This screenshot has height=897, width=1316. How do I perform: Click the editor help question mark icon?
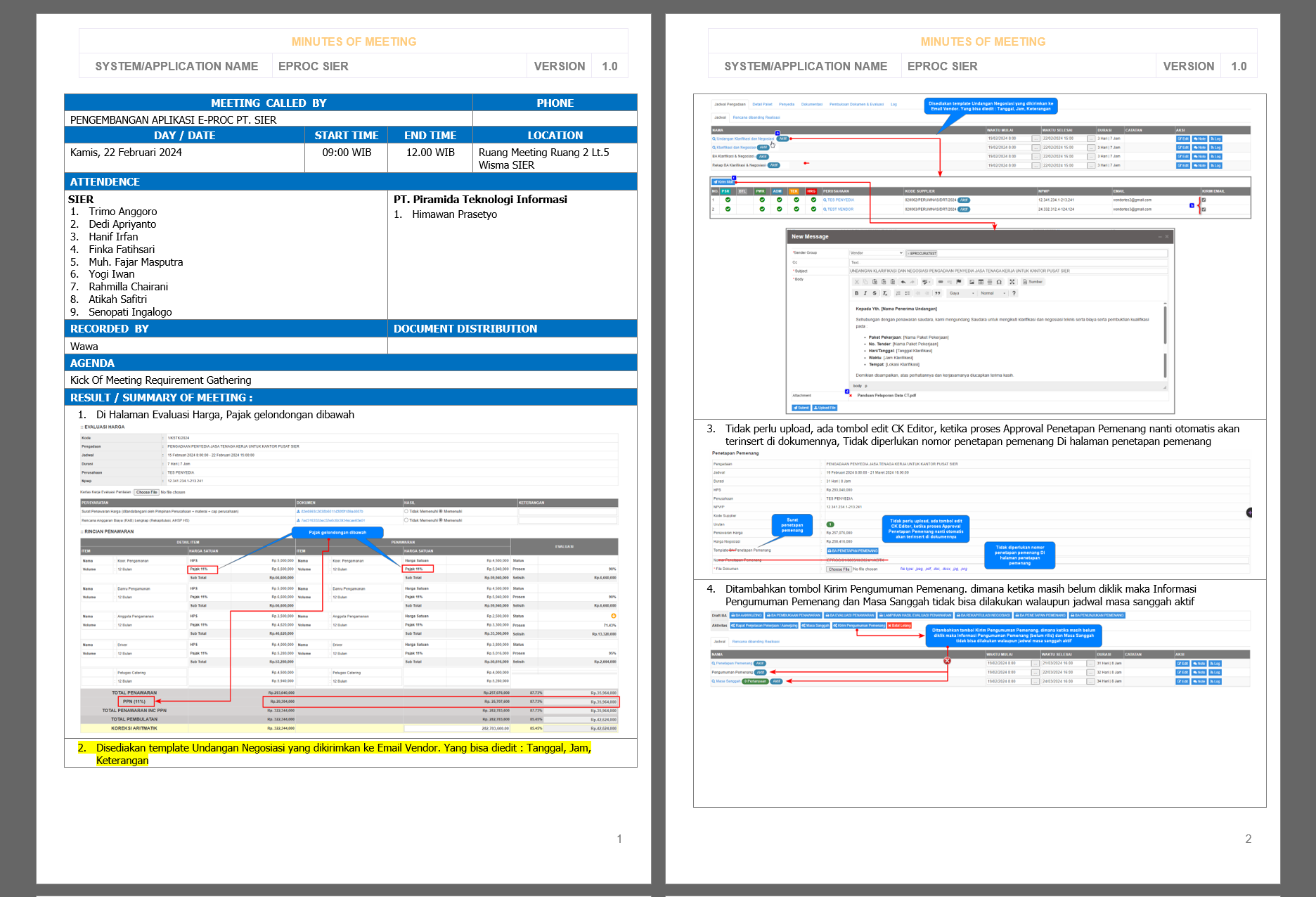[1014, 293]
